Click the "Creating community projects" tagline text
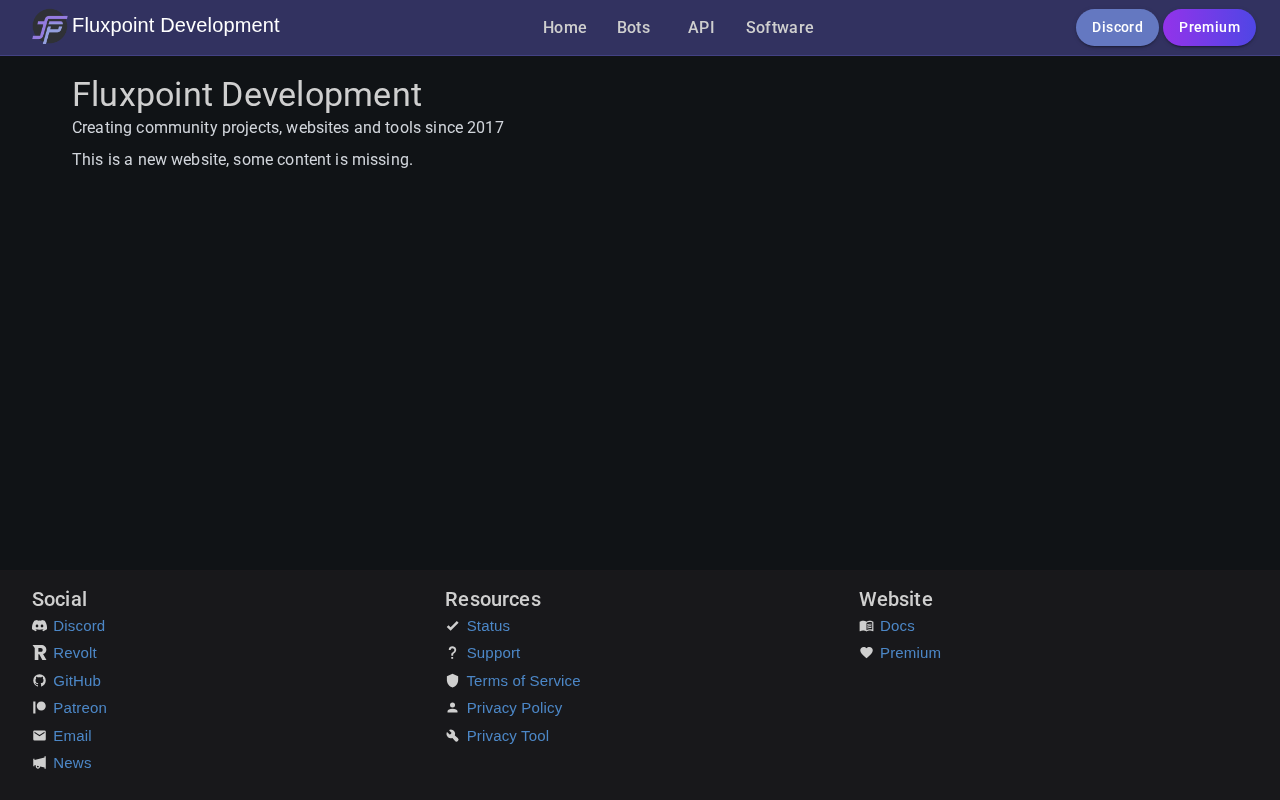The height and width of the screenshot is (800, 1280). pyautogui.click(x=288, y=128)
